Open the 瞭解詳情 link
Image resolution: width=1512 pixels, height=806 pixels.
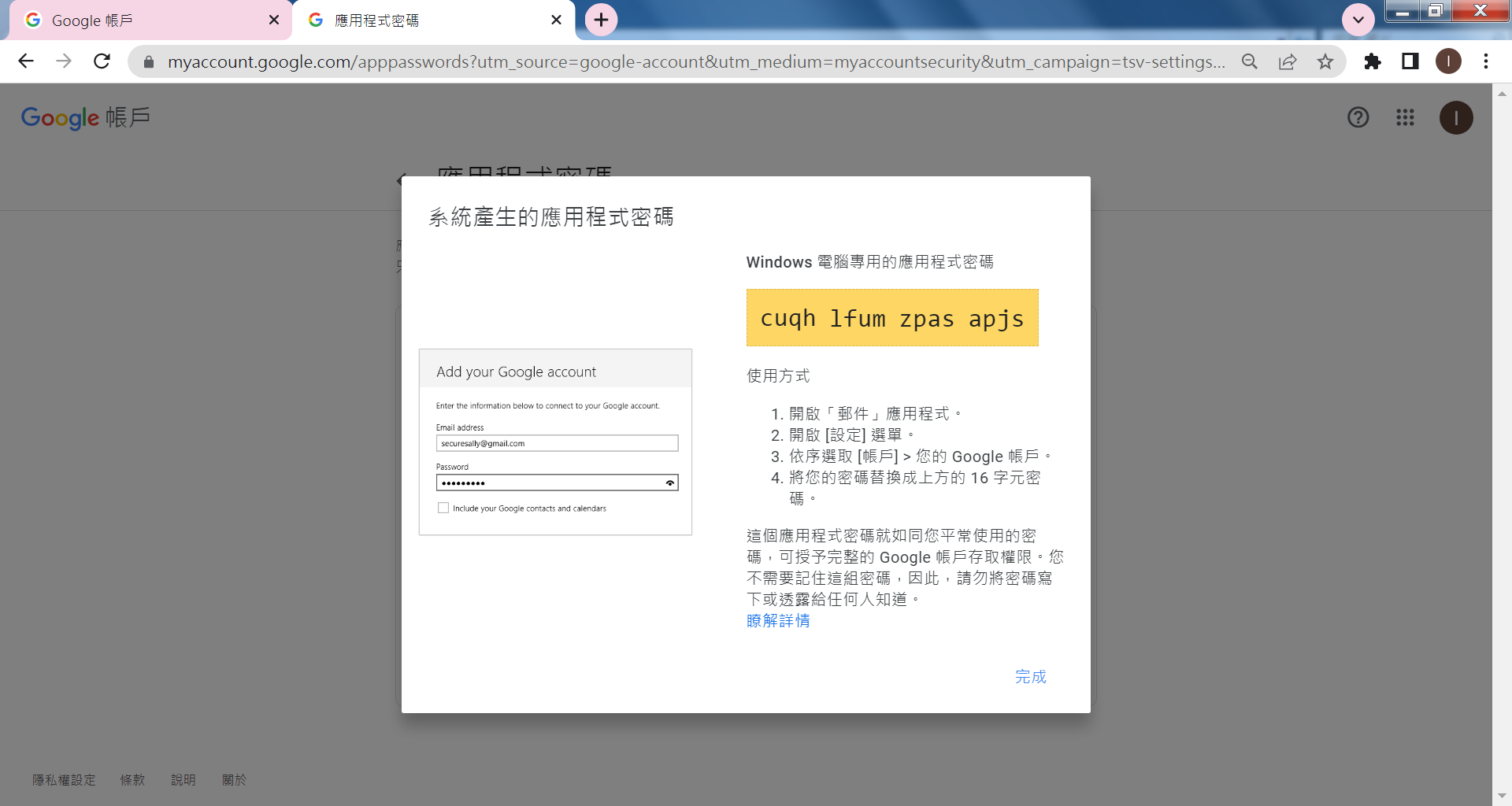[x=778, y=621]
